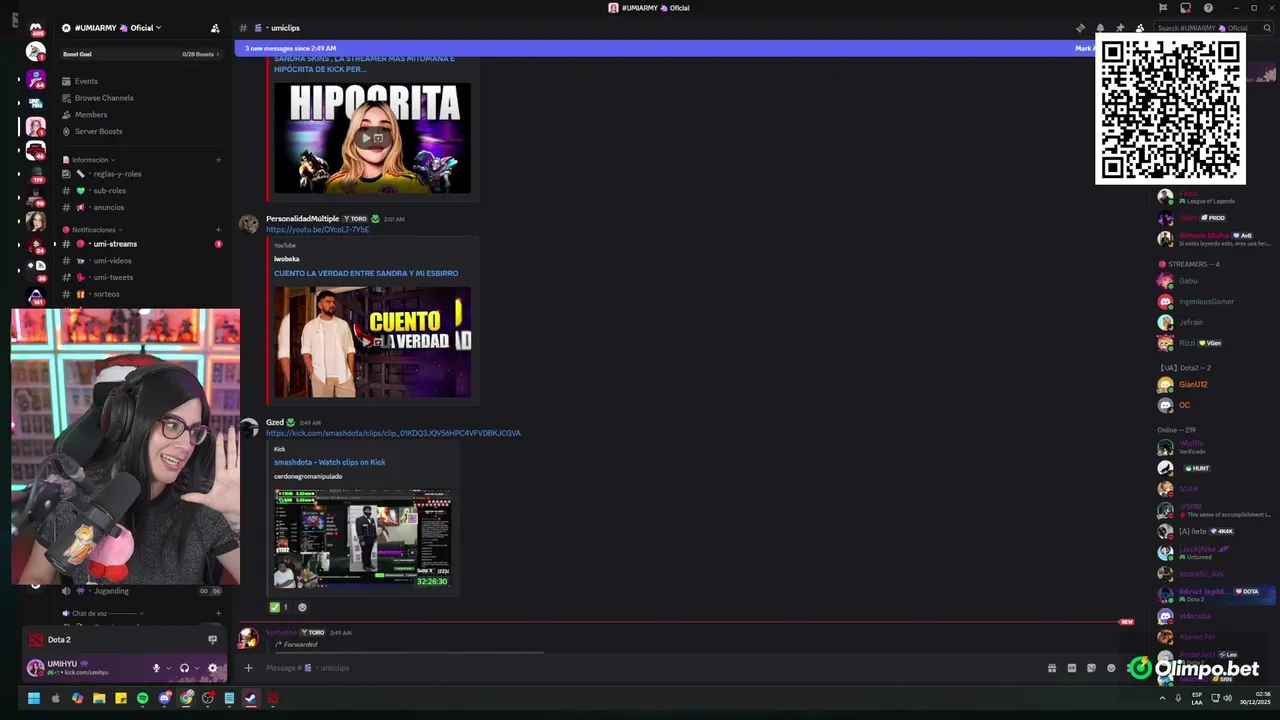Open Browse Channels
The image size is (1280, 720).
(x=142, y=98)
